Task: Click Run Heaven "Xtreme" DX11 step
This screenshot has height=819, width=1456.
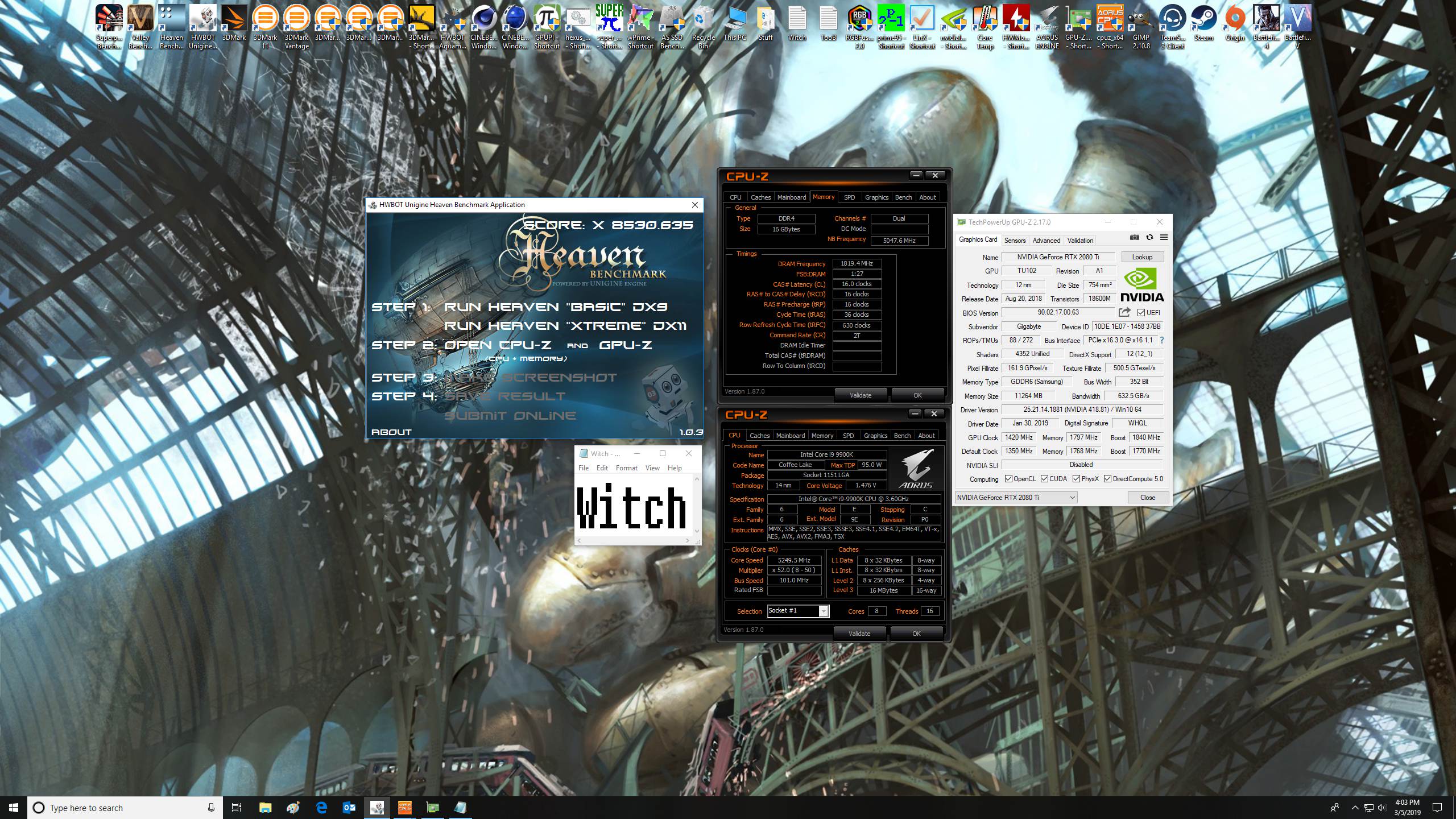Action: pyautogui.click(x=565, y=326)
